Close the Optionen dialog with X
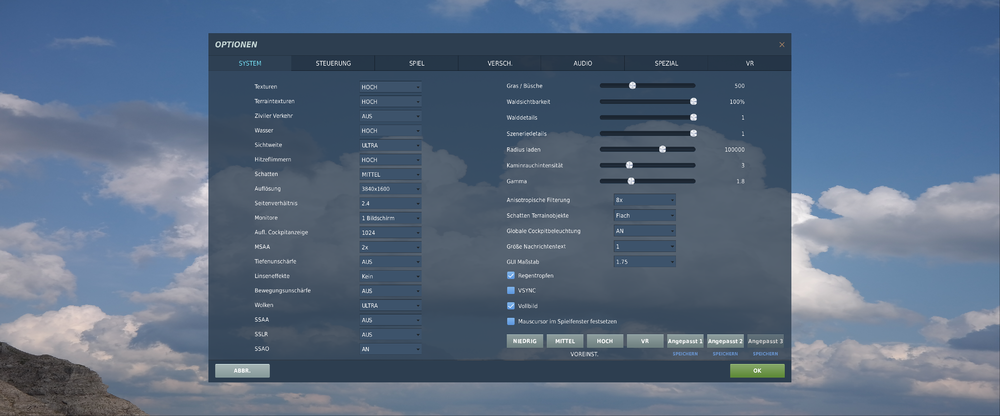This screenshot has height=416, width=1000. [782, 45]
